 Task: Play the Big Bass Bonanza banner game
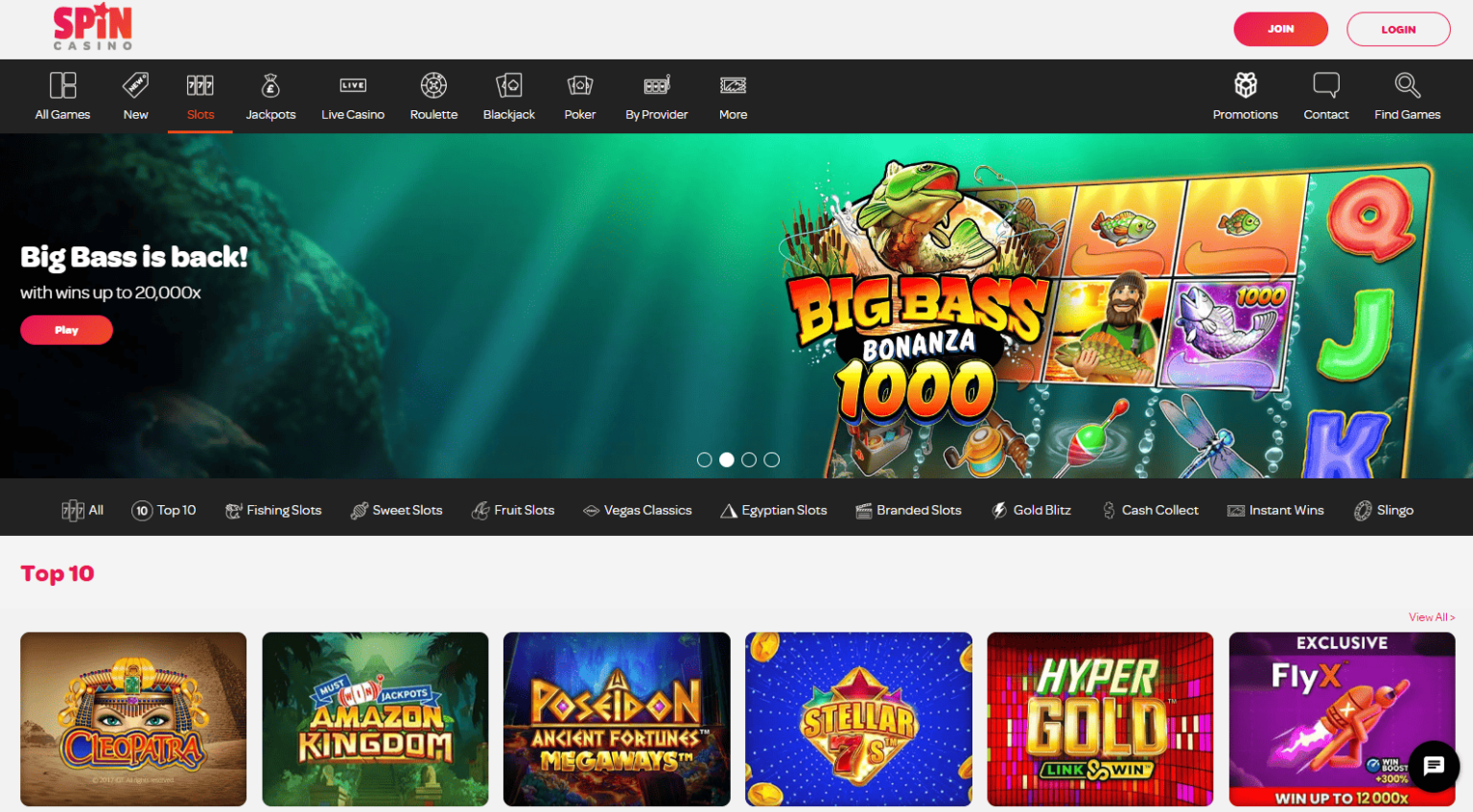(66, 329)
